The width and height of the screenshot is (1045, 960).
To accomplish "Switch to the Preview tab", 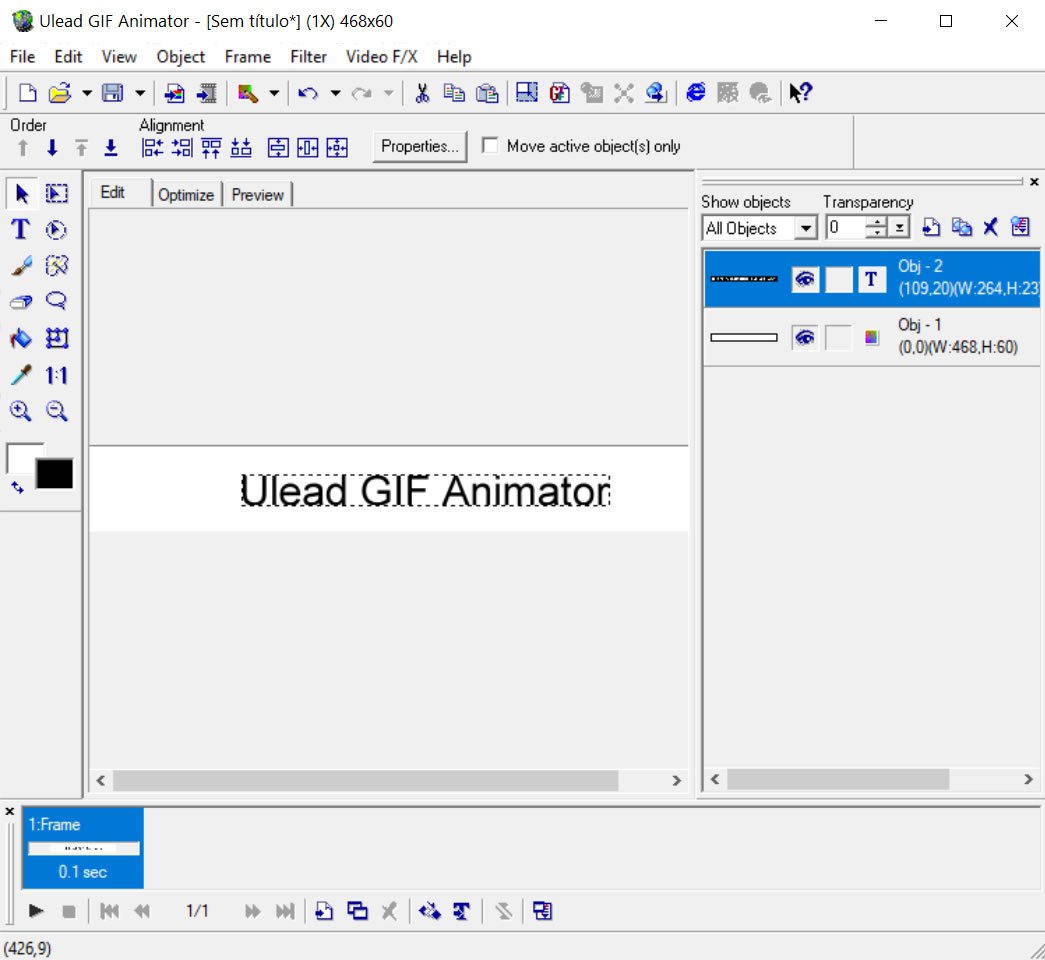I will [257, 195].
